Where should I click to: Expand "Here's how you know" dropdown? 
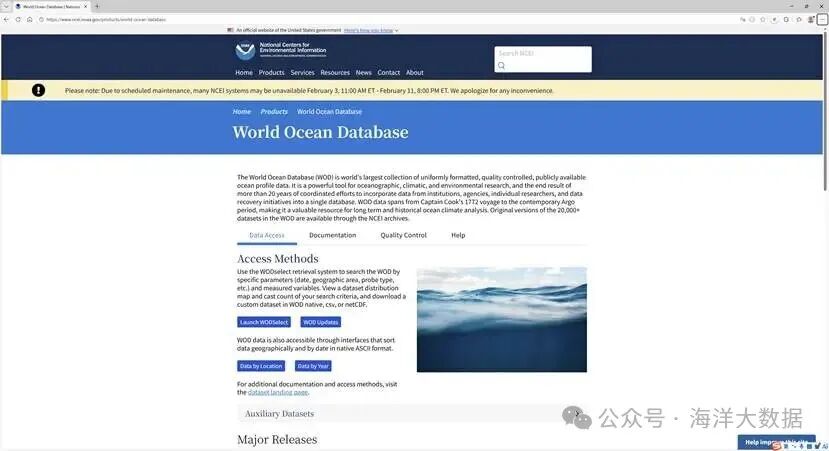(x=372, y=31)
